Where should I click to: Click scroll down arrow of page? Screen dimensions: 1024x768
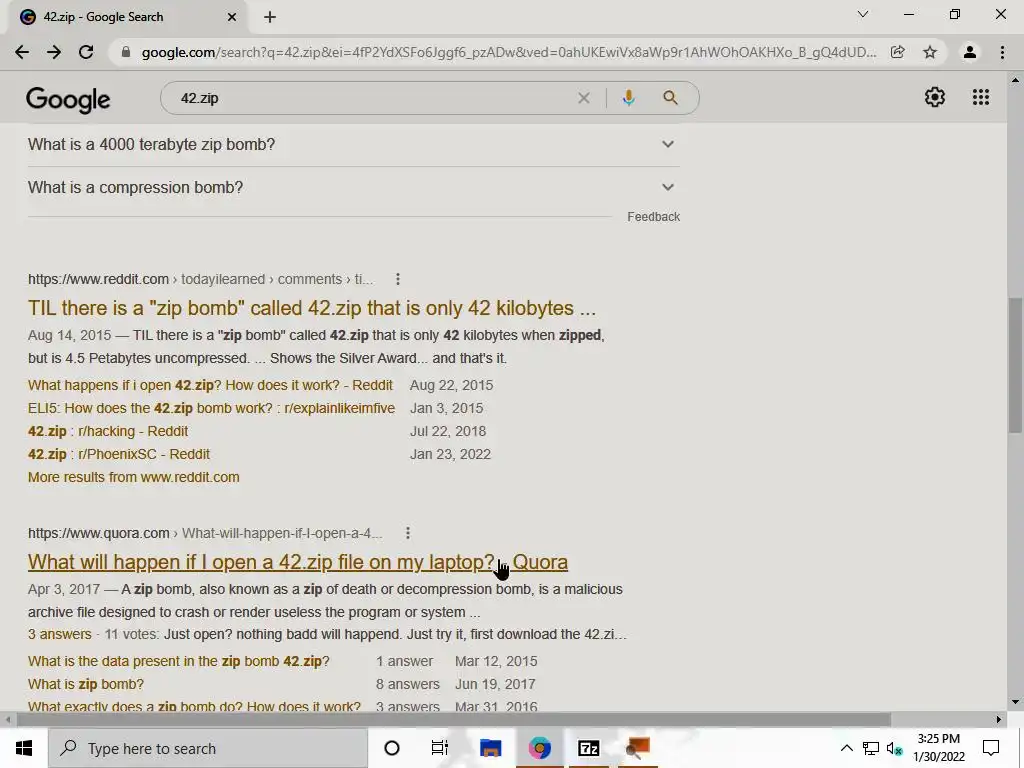[x=1015, y=703]
